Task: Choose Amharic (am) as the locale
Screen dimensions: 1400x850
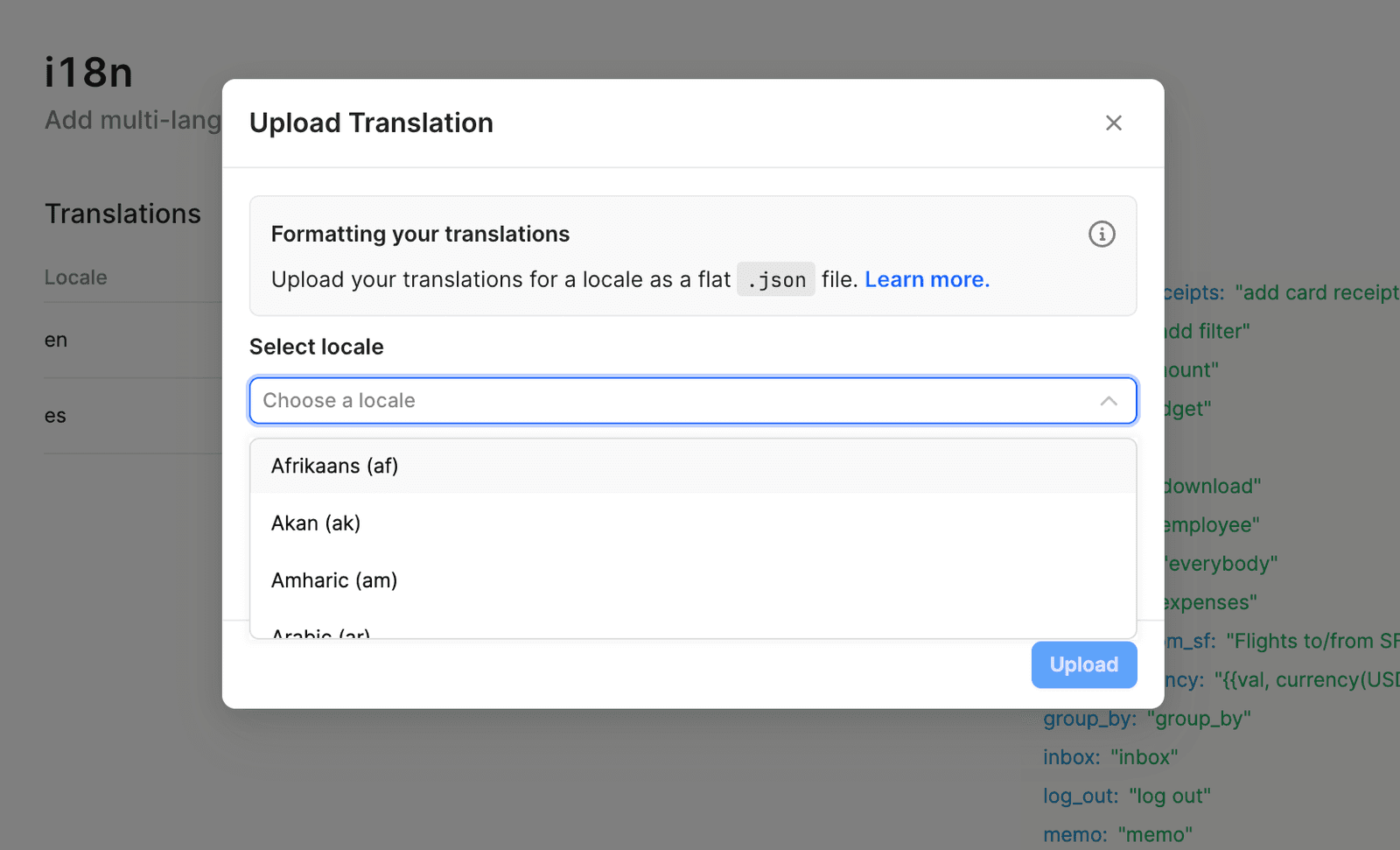Action: (333, 580)
